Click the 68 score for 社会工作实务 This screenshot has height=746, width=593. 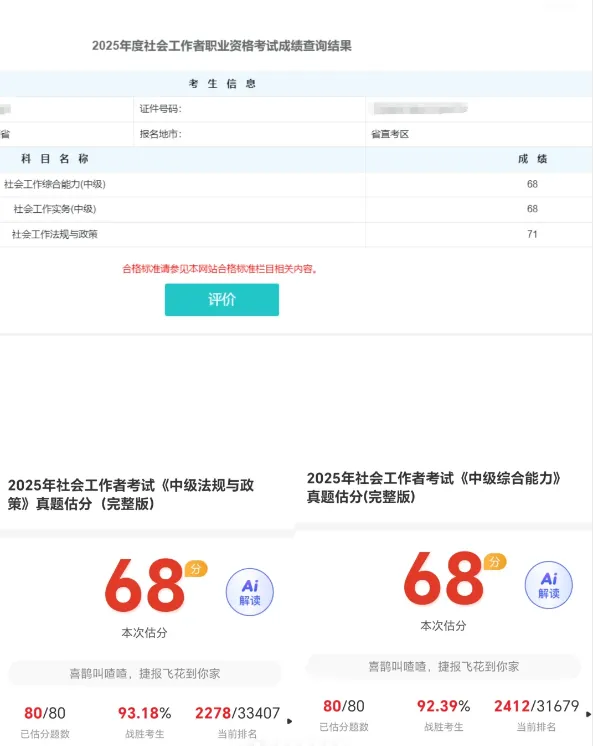click(x=532, y=209)
